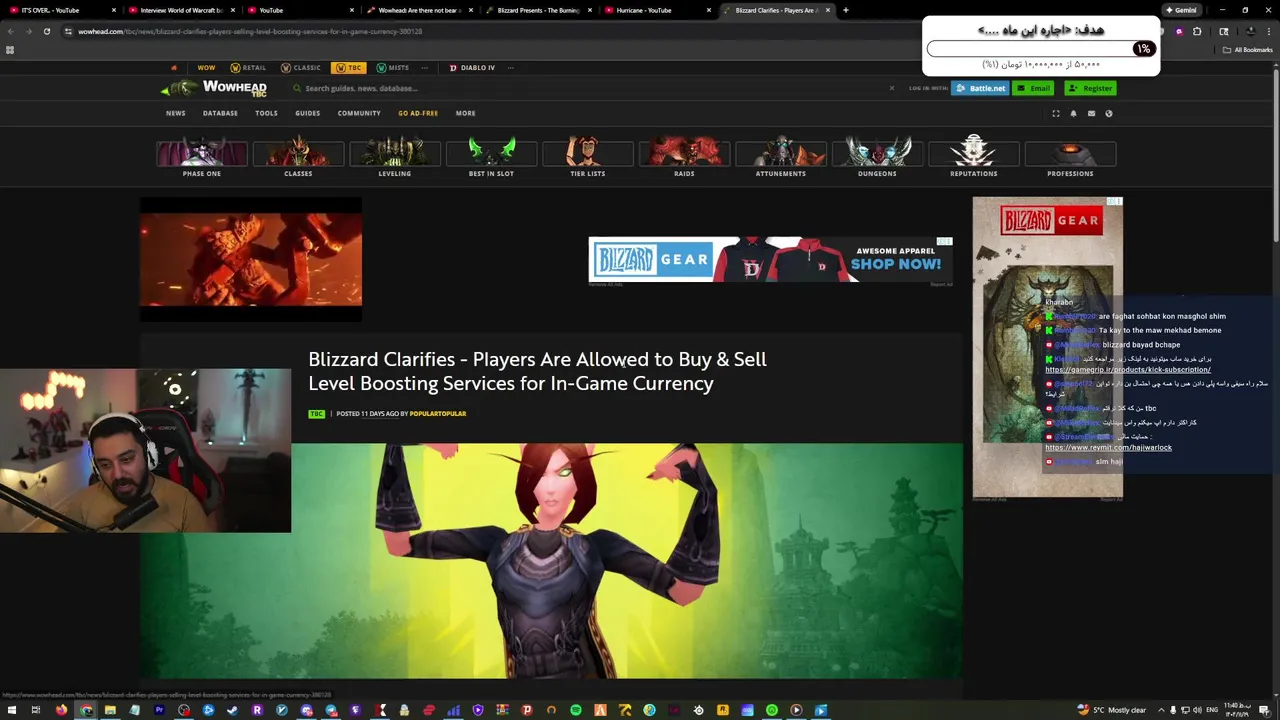
Task: Expand more games ellipsis after Diablo IV
Action: [x=511, y=68]
